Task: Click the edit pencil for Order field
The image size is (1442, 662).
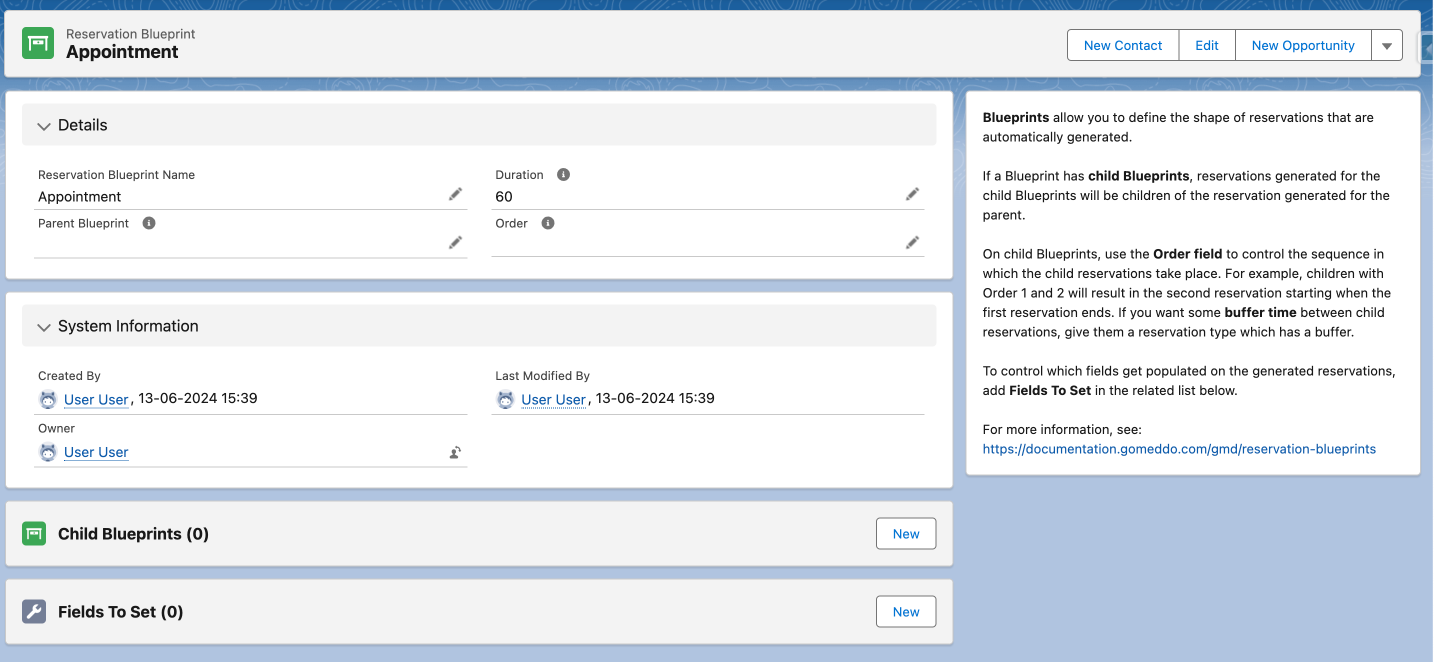Action: point(912,243)
